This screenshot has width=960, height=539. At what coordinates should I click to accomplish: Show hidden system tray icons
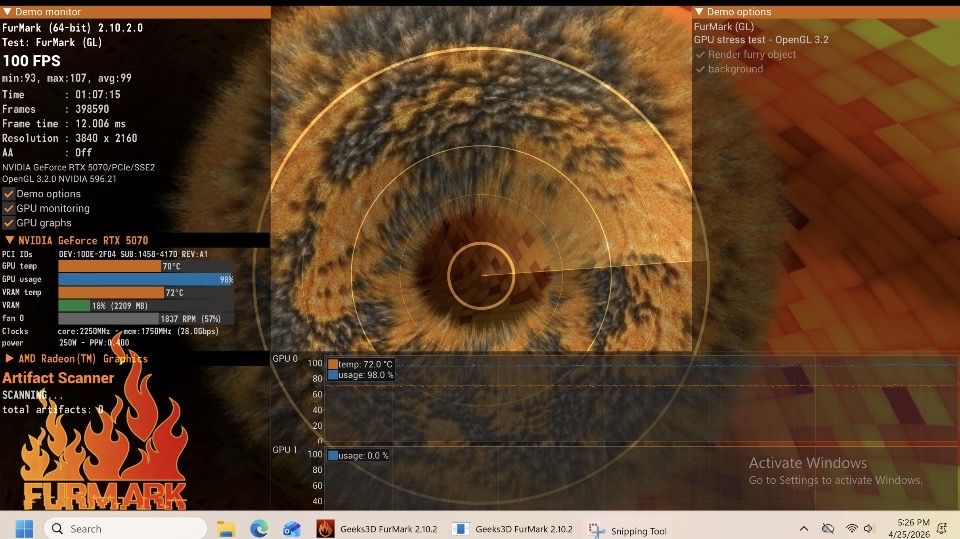(x=804, y=528)
